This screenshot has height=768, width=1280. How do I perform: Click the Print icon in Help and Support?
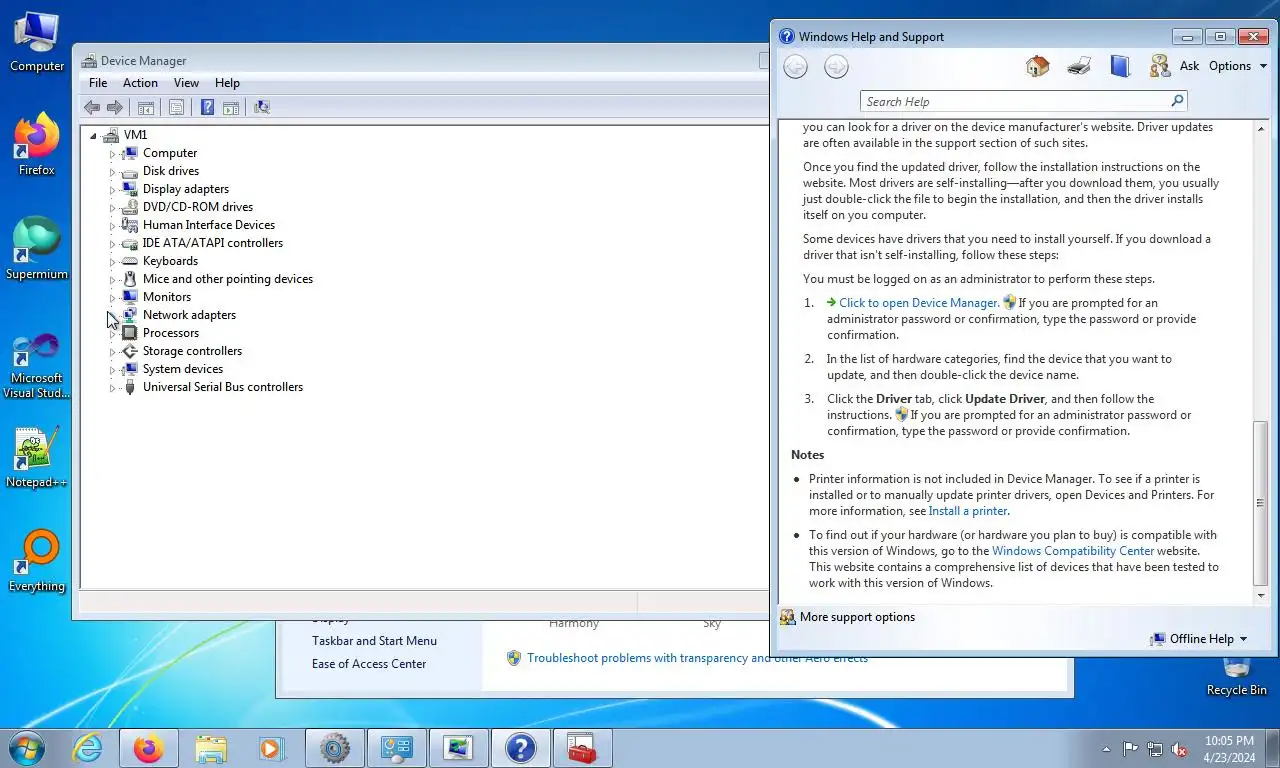click(x=1079, y=66)
